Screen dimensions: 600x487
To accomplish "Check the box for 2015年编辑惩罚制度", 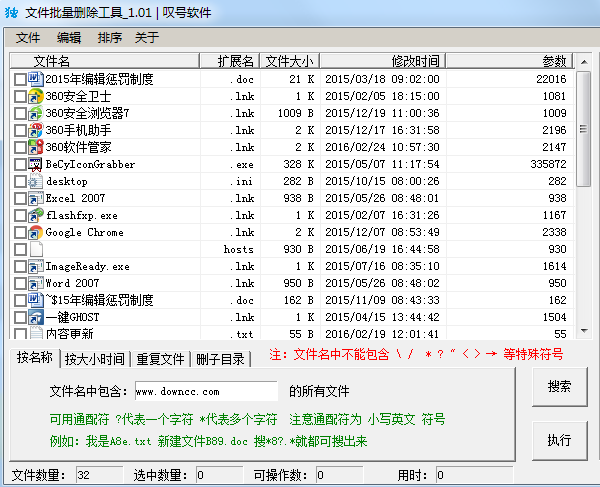I will coord(20,80).
